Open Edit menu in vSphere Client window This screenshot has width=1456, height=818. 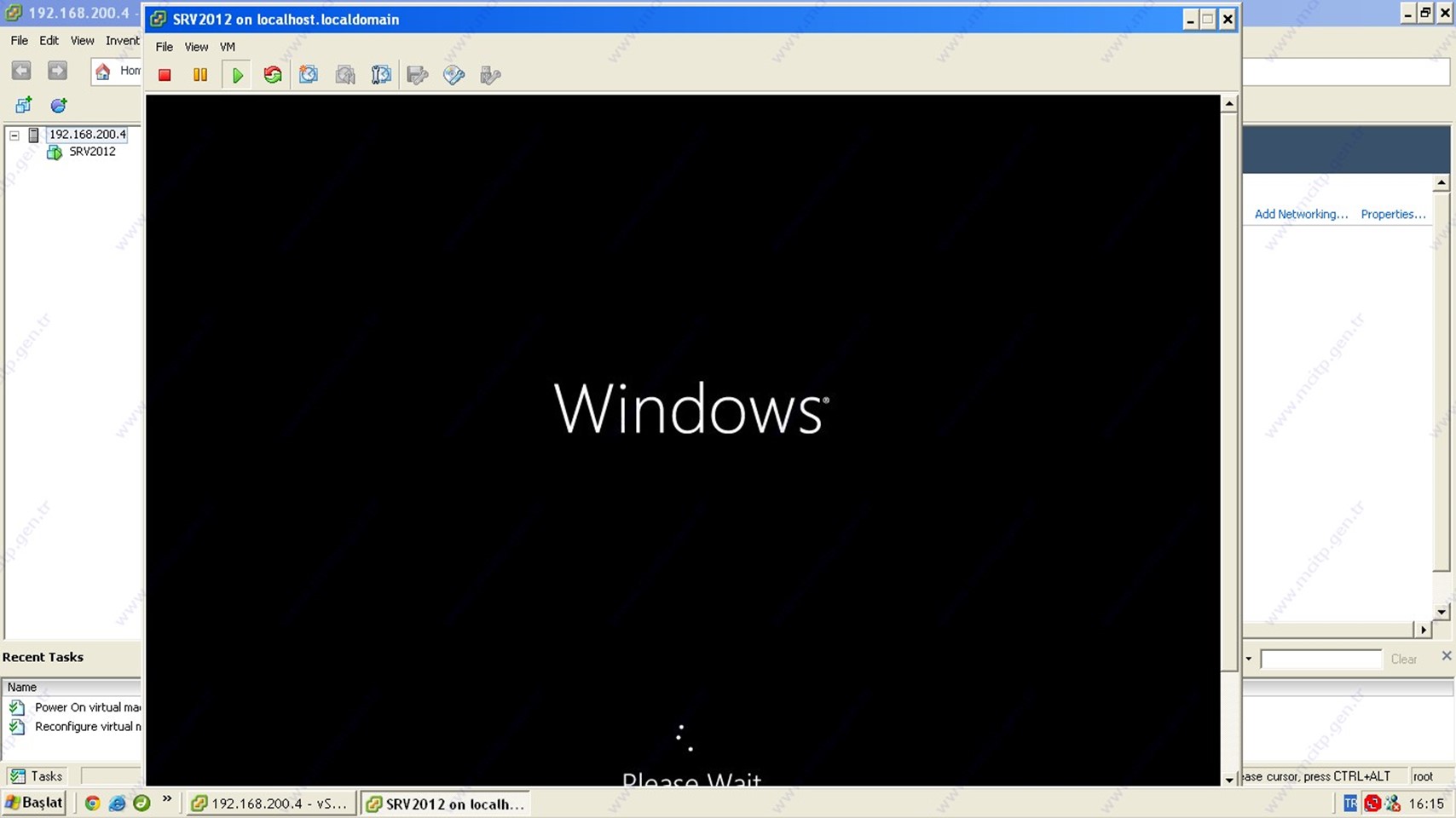pos(49,40)
